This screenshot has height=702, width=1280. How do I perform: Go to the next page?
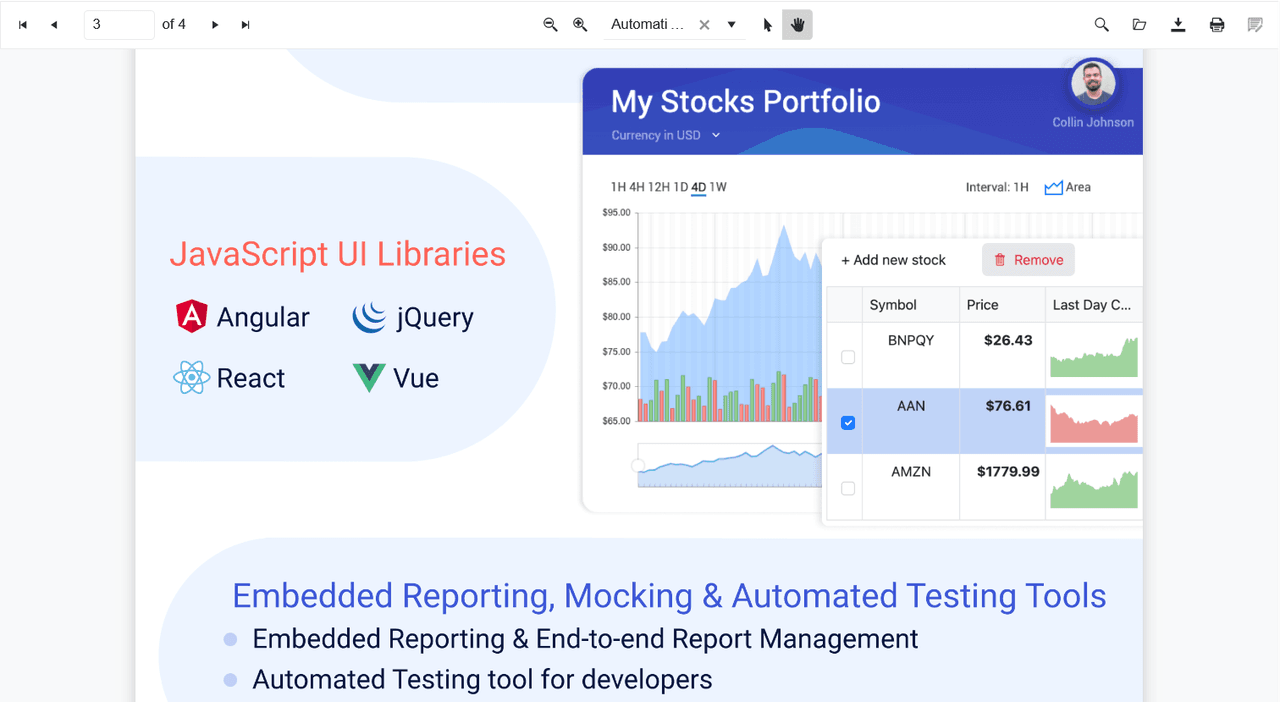[215, 25]
